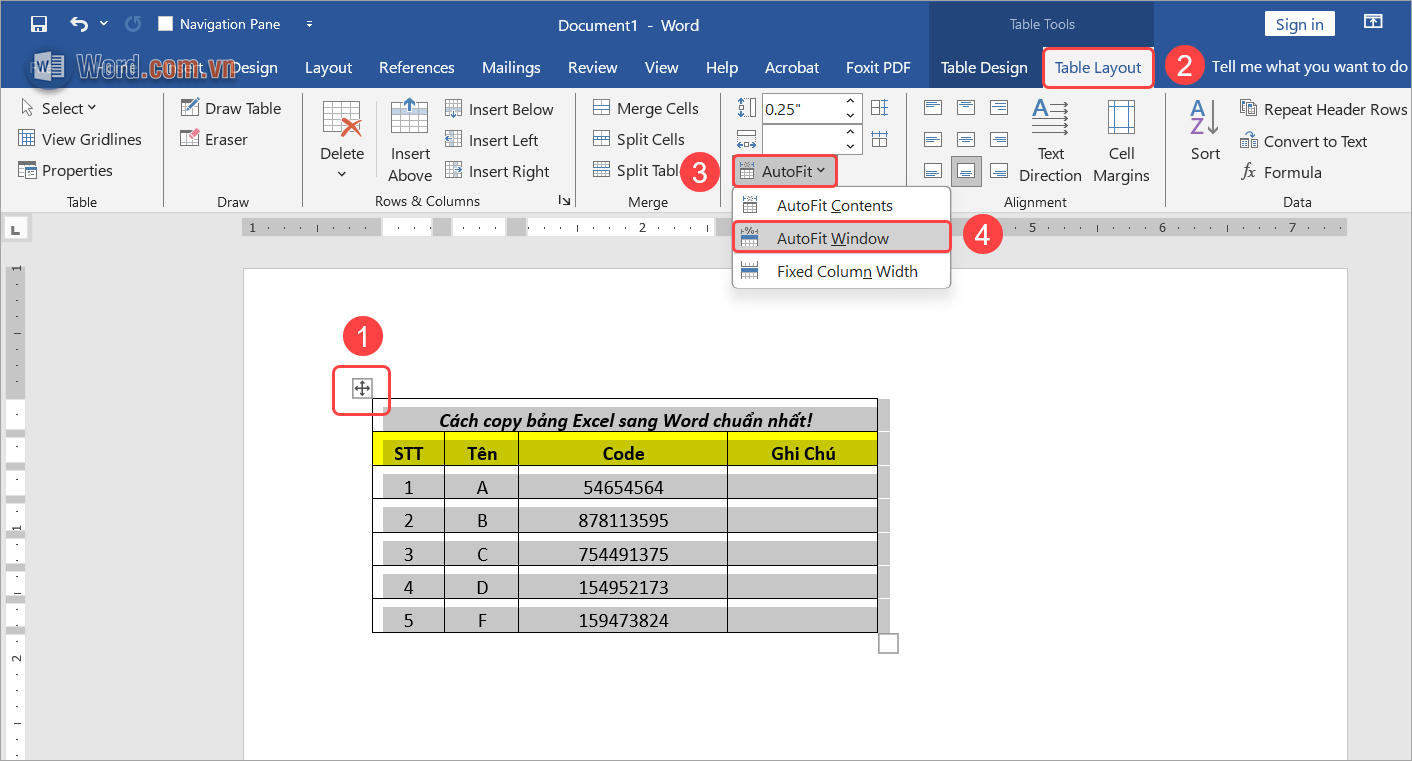Set Align Top Left cell alignment

pos(933,107)
